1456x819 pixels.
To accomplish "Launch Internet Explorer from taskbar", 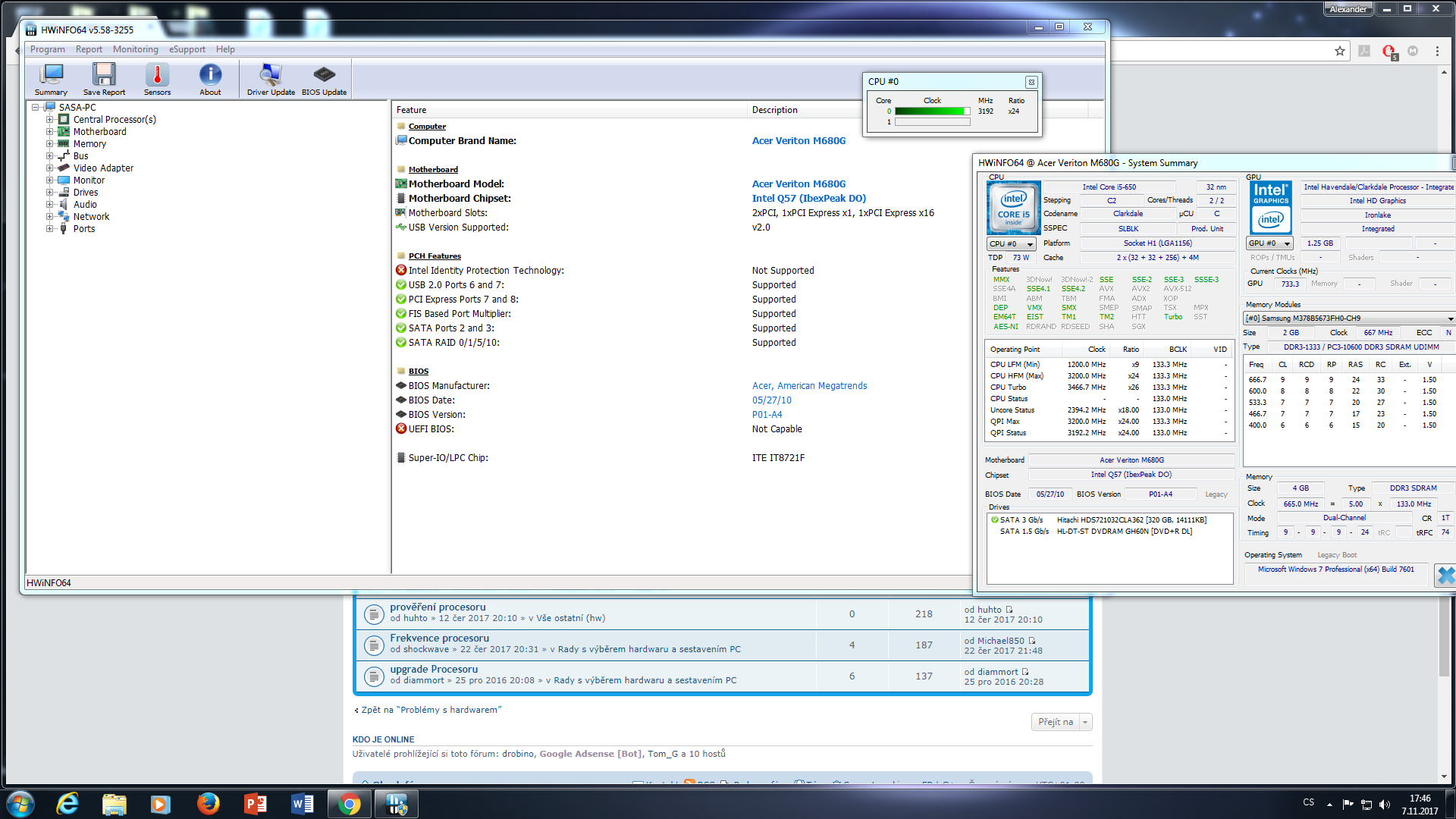I will (68, 803).
